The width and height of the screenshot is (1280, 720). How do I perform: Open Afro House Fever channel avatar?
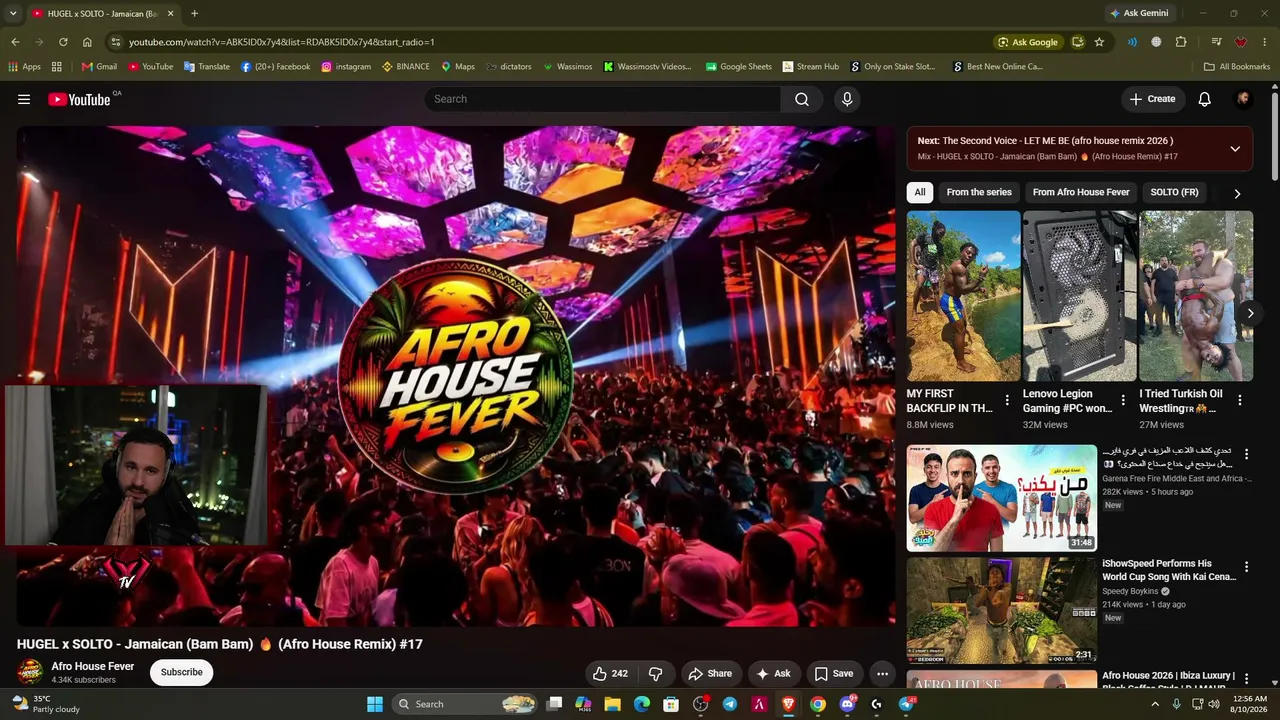[x=30, y=672]
